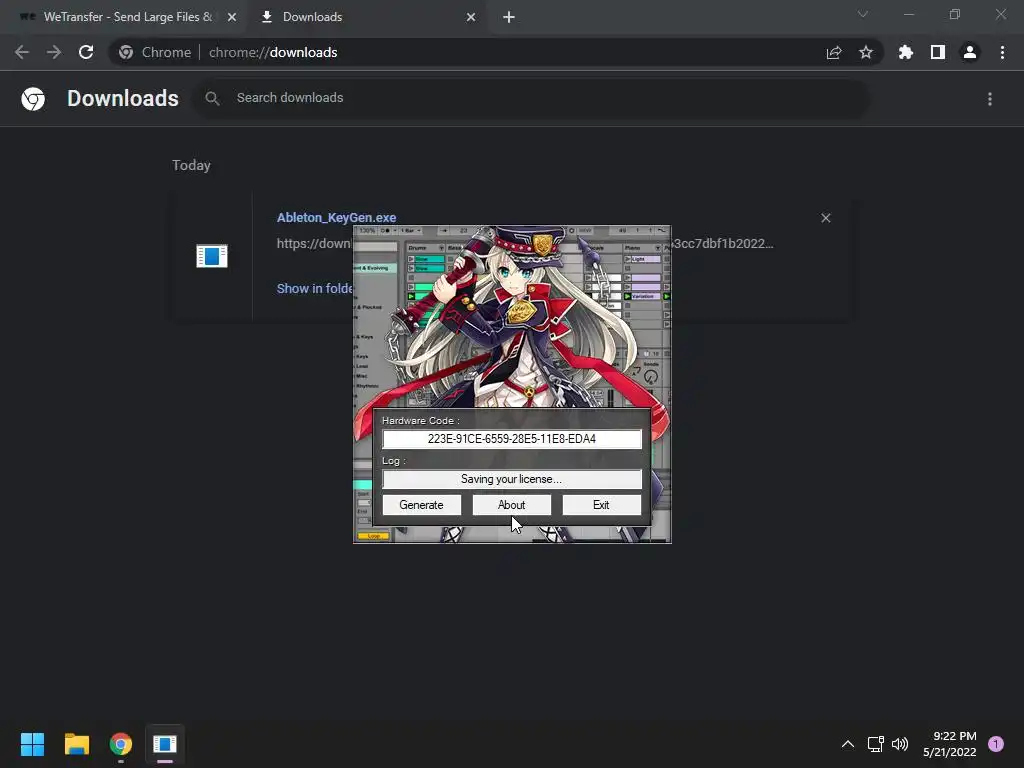
Task: Open a new browser tab
Action: (509, 18)
